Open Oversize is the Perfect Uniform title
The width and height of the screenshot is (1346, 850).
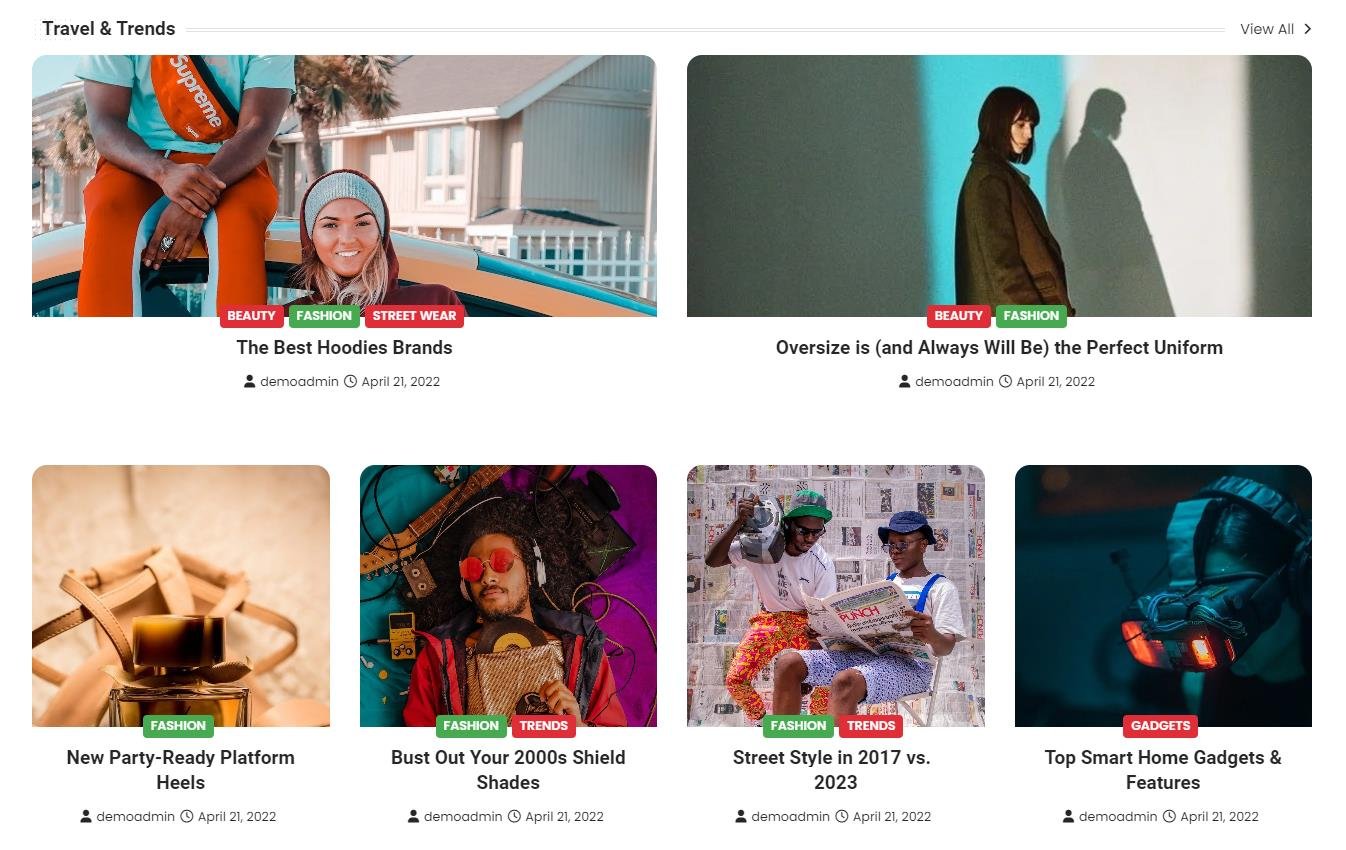[999, 348]
